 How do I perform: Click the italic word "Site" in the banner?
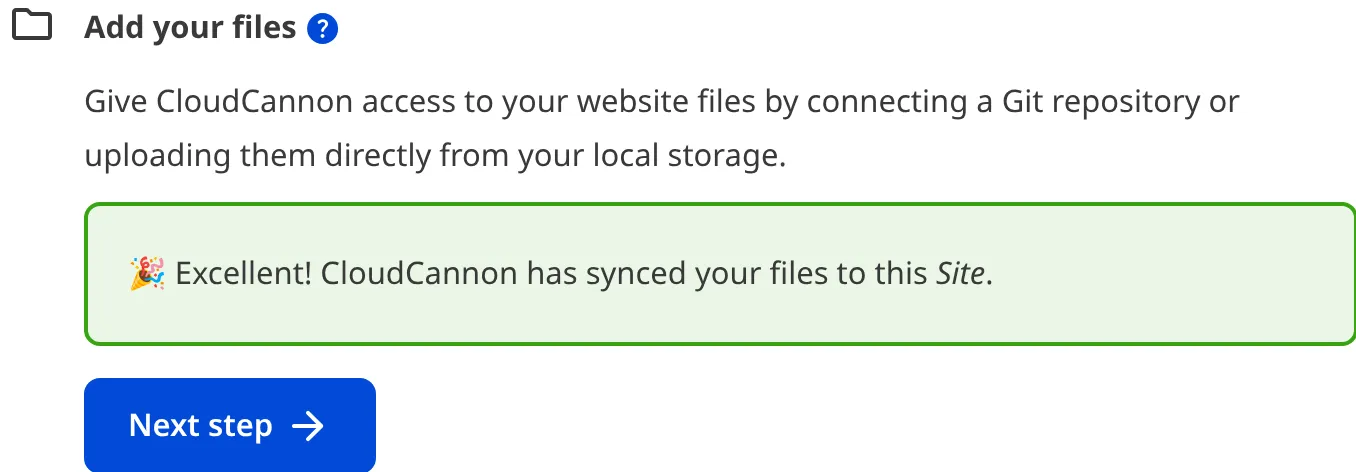[961, 274]
